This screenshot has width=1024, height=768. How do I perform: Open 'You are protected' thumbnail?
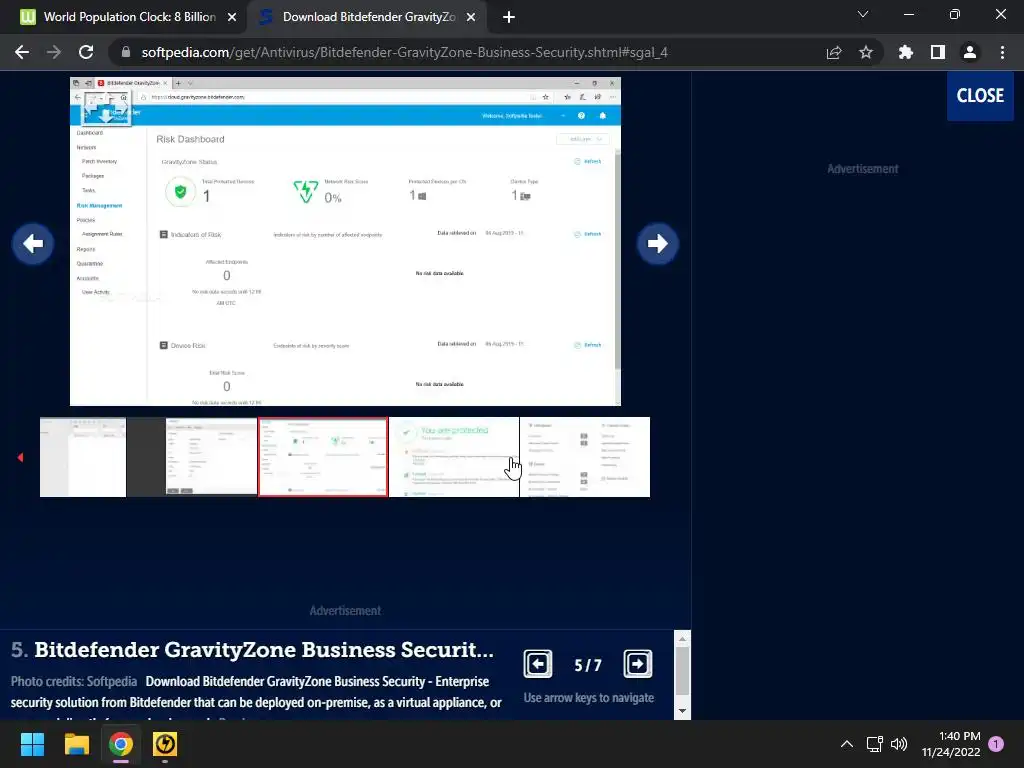tap(454, 457)
